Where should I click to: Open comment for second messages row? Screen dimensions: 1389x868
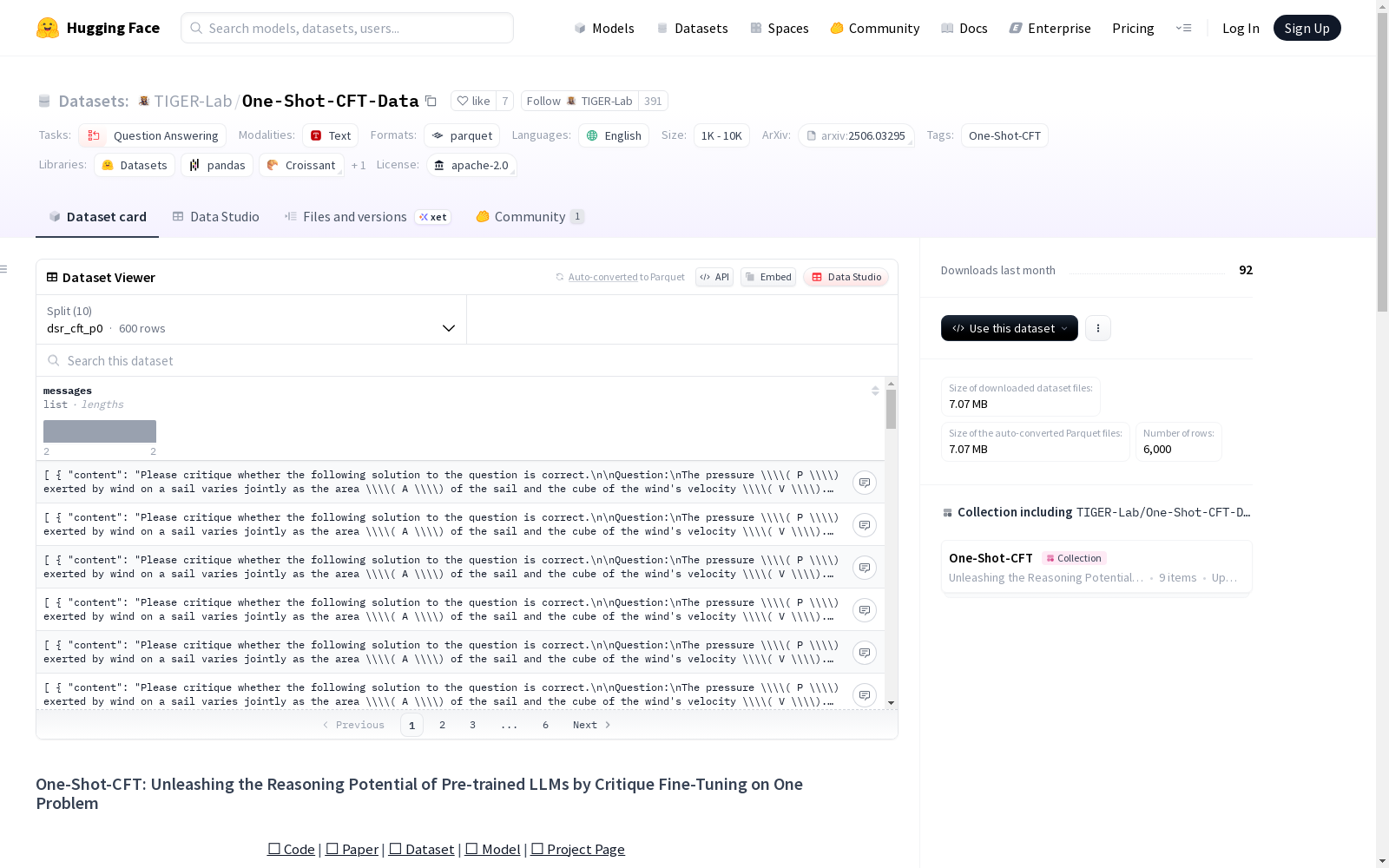865,525
